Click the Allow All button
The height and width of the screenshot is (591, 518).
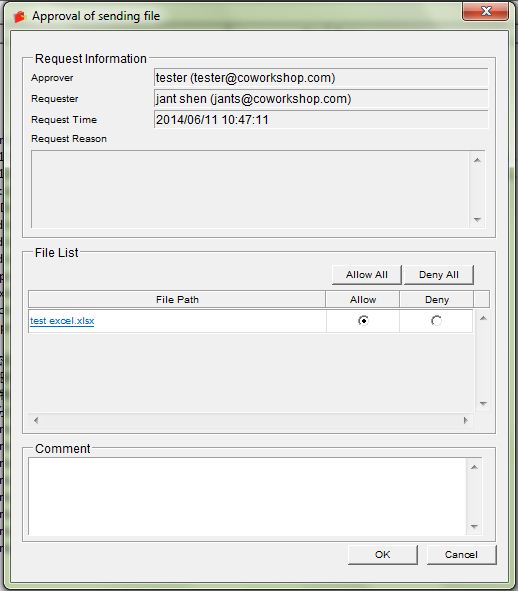pos(367,275)
